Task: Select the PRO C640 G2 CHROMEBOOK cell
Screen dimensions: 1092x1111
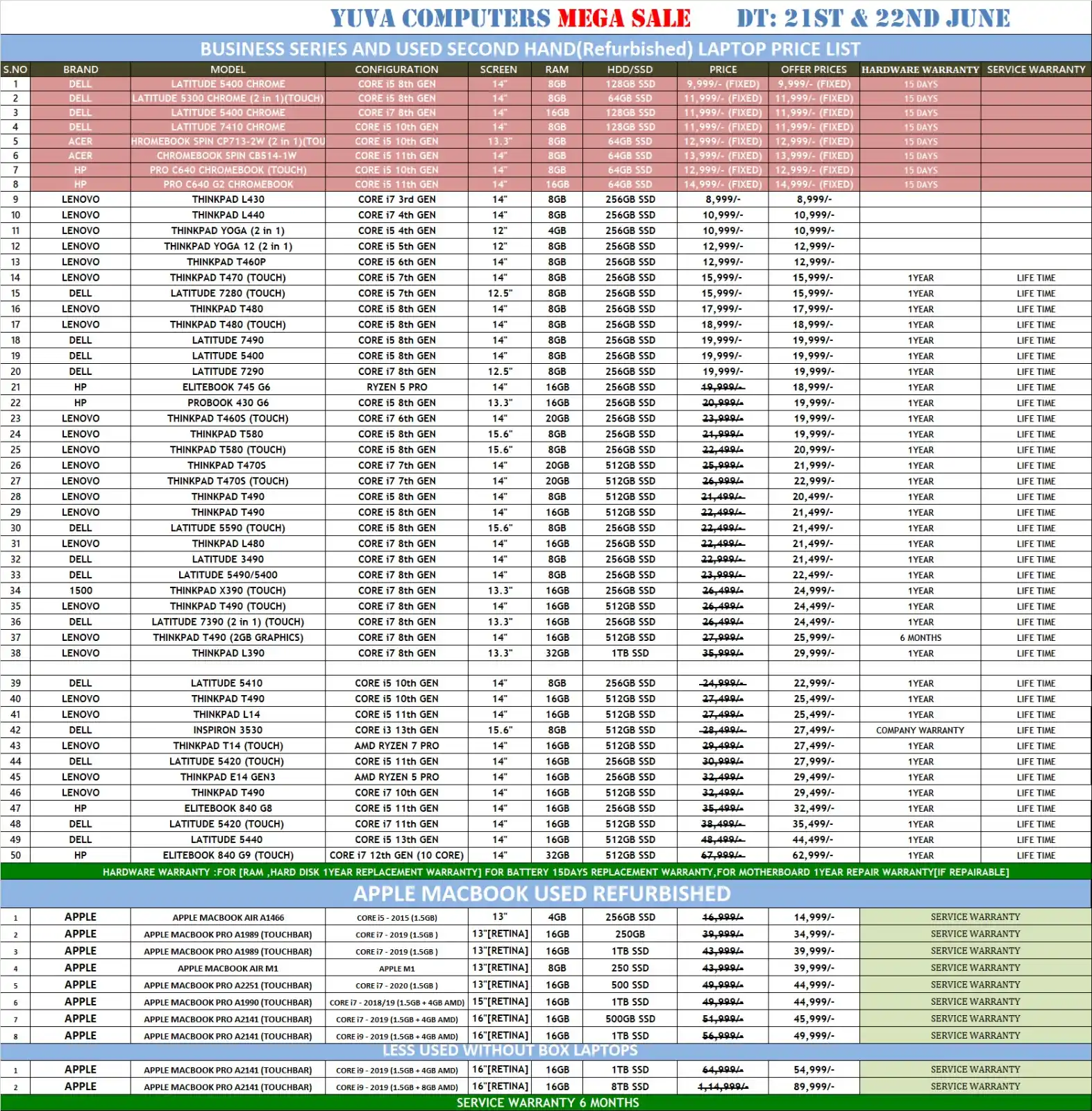Action: [228, 184]
